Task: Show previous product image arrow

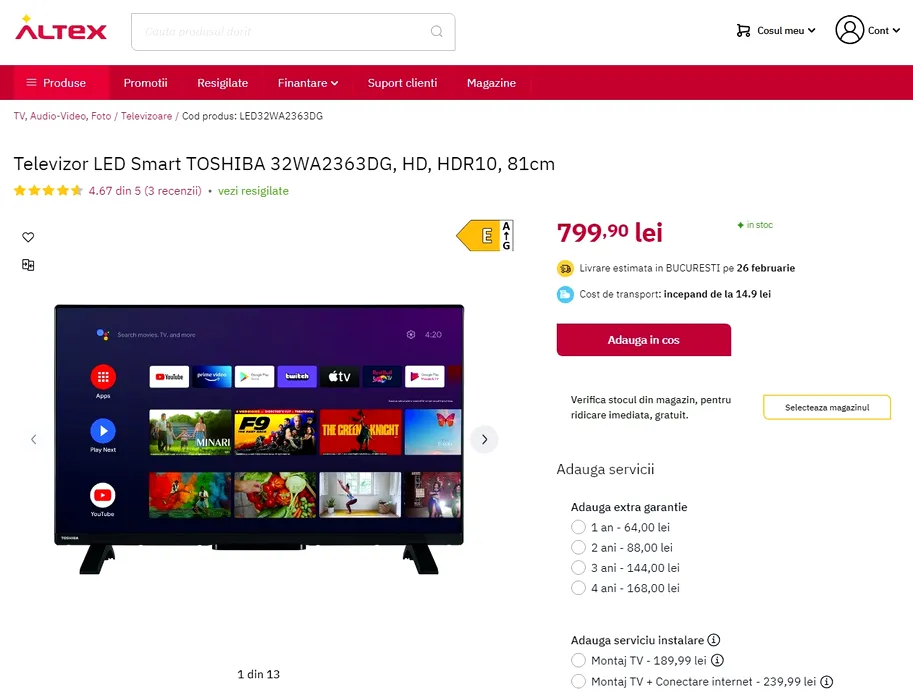Action: pyautogui.click(x=34, y=439)
